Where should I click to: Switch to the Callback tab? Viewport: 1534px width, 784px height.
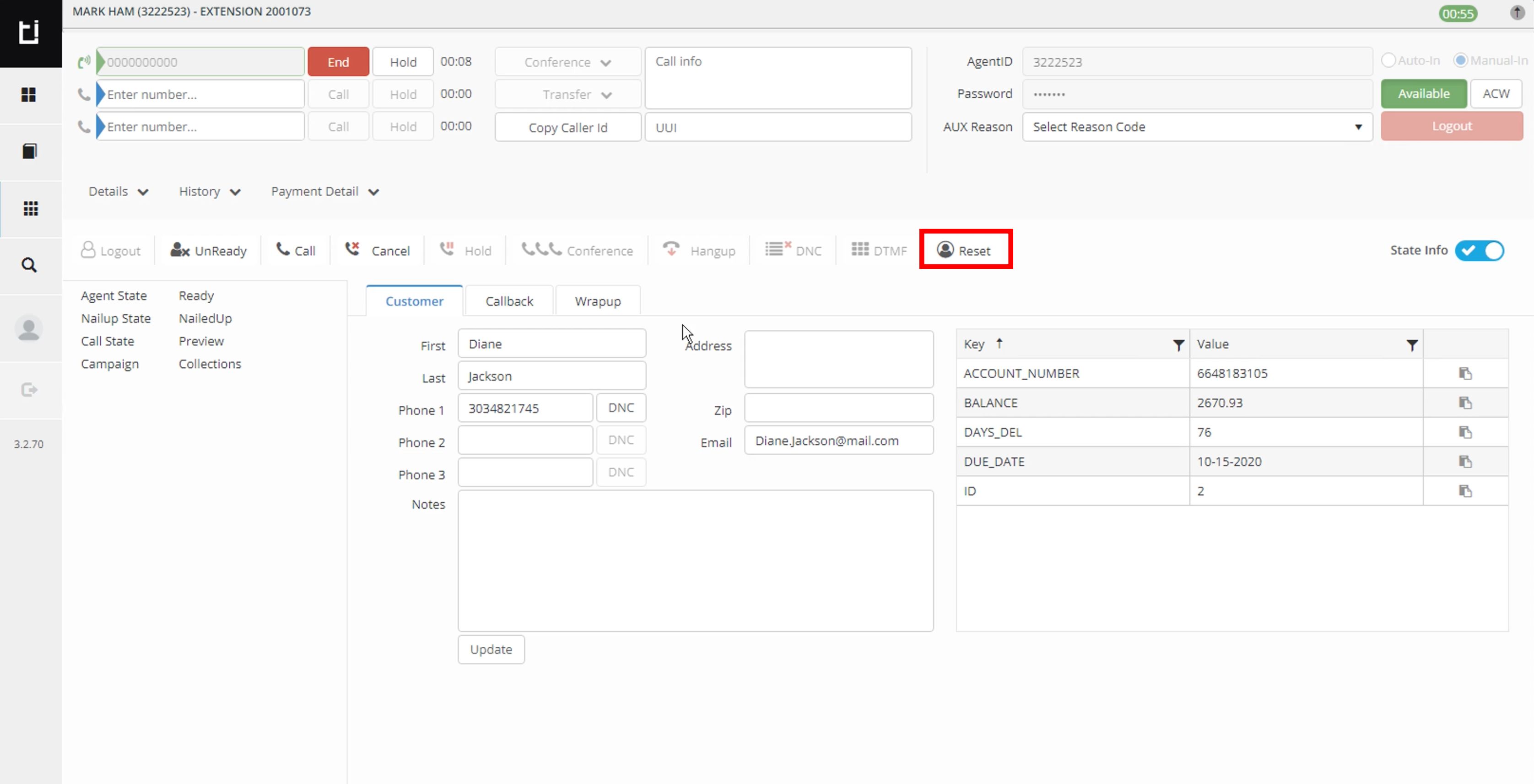coord(509,301)
